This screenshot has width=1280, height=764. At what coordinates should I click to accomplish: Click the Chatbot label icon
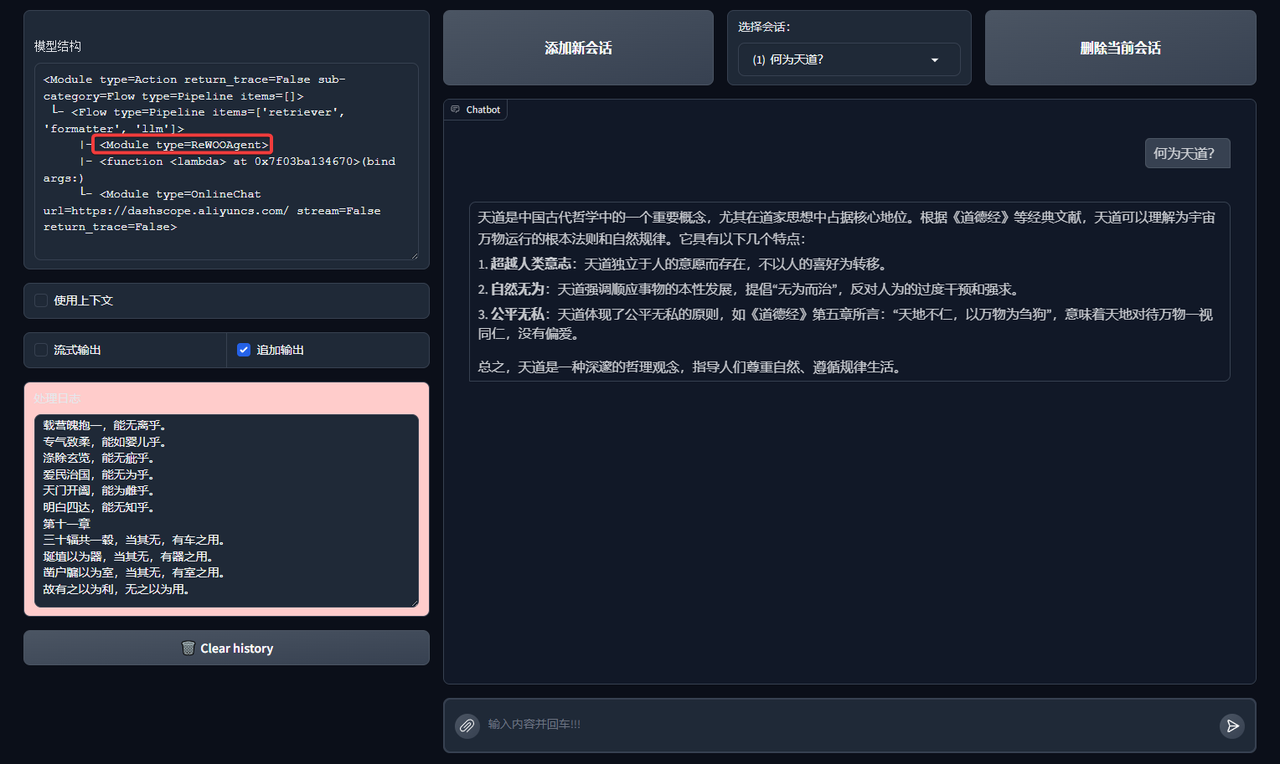click(455, 109)
